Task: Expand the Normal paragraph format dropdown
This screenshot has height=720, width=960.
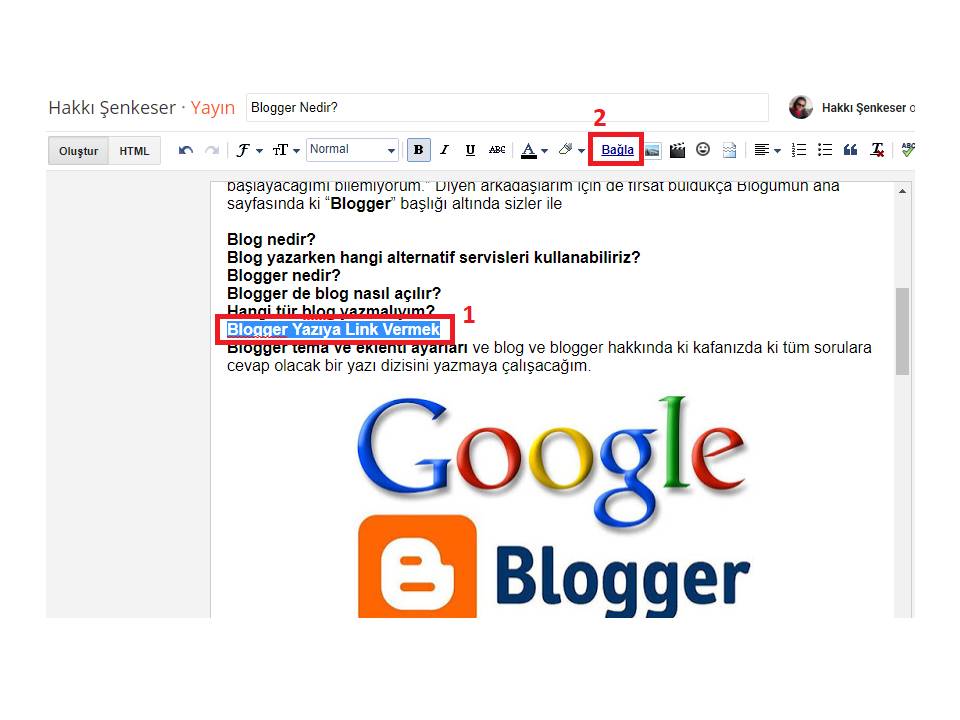Action: (352, 149)
